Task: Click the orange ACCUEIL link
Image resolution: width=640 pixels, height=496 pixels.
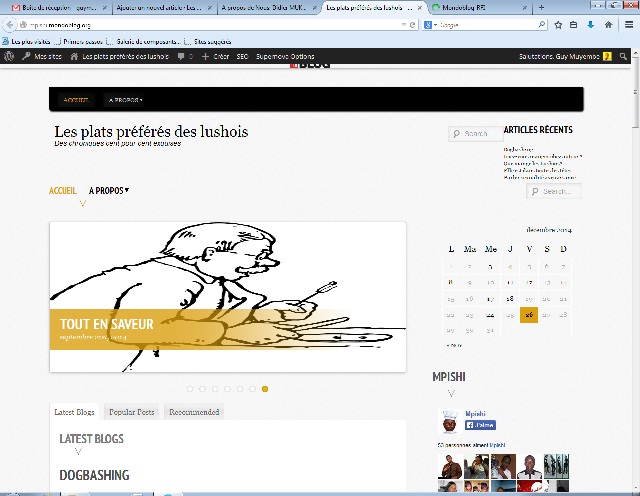Action: pyautogui.click(x=62, y=191)
